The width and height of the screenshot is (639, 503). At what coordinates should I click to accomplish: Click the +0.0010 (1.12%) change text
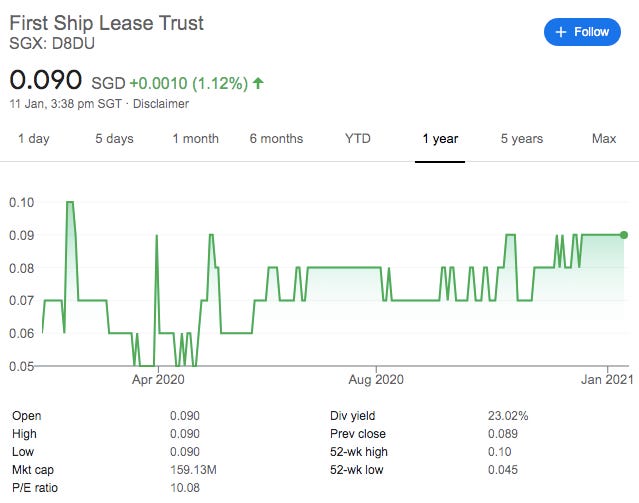coord(189,83)
